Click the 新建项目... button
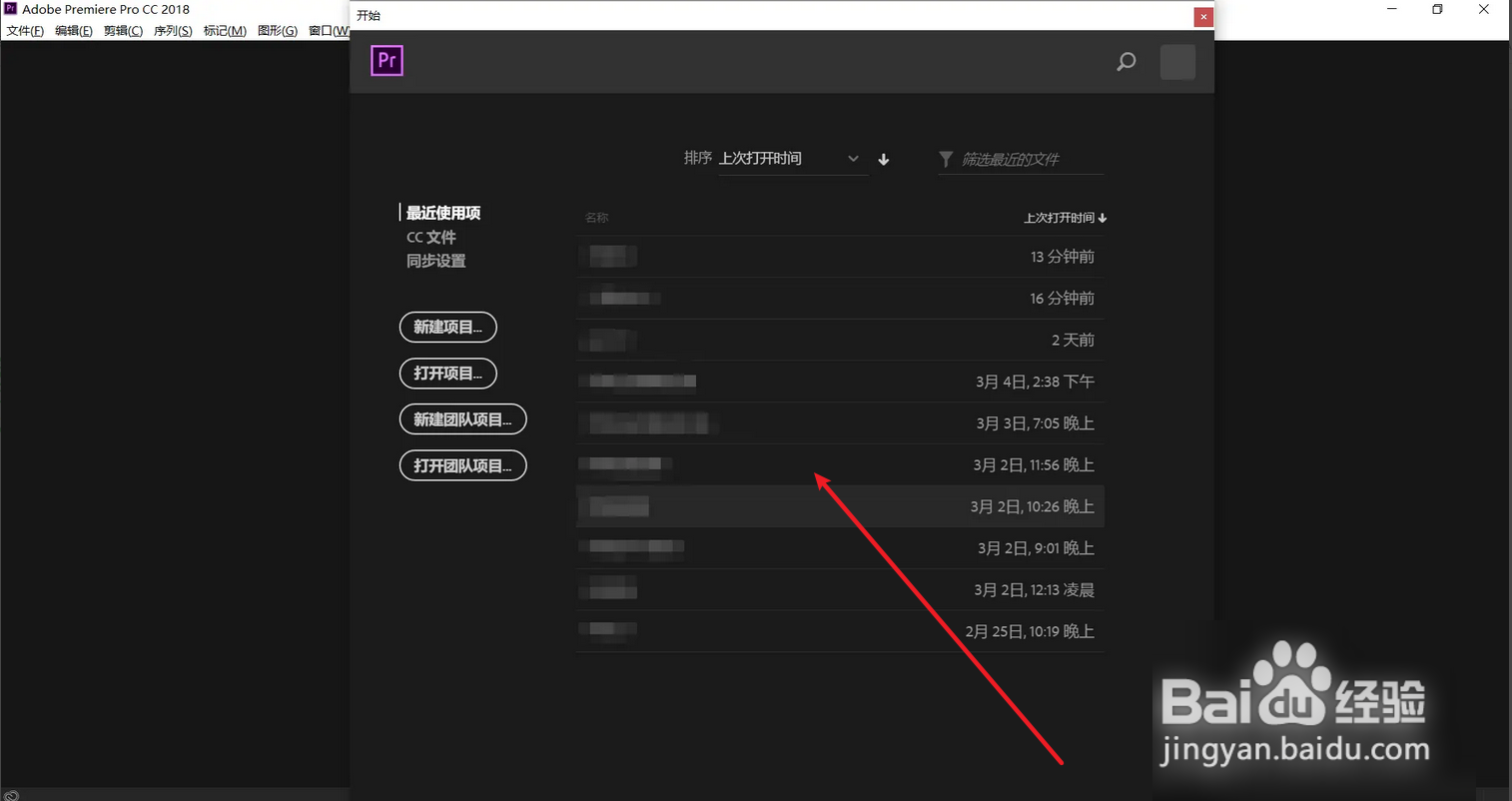The height and width of the screenshot is (801, 1512). (448, 327)
